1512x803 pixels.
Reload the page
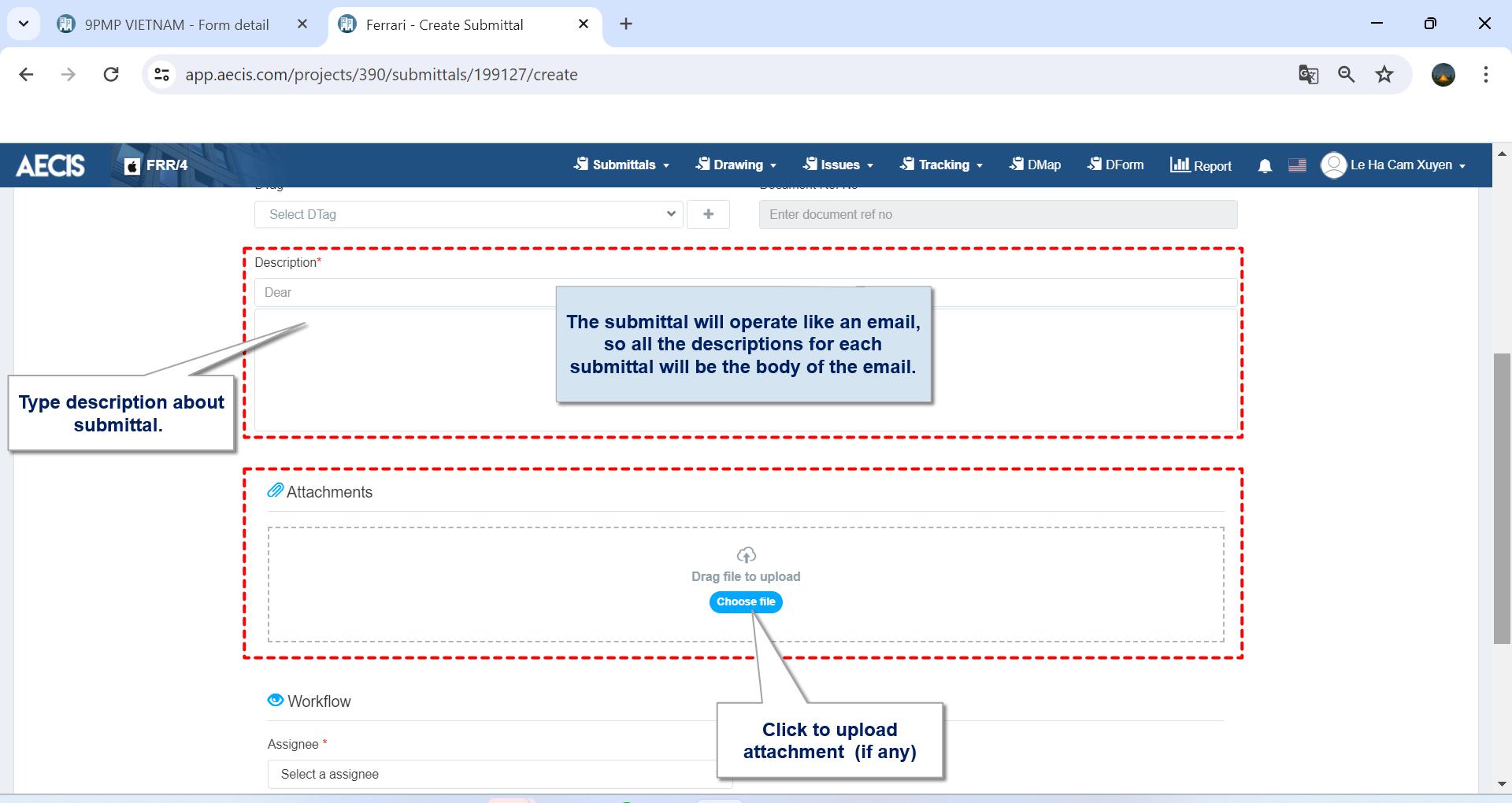[111, 75]
